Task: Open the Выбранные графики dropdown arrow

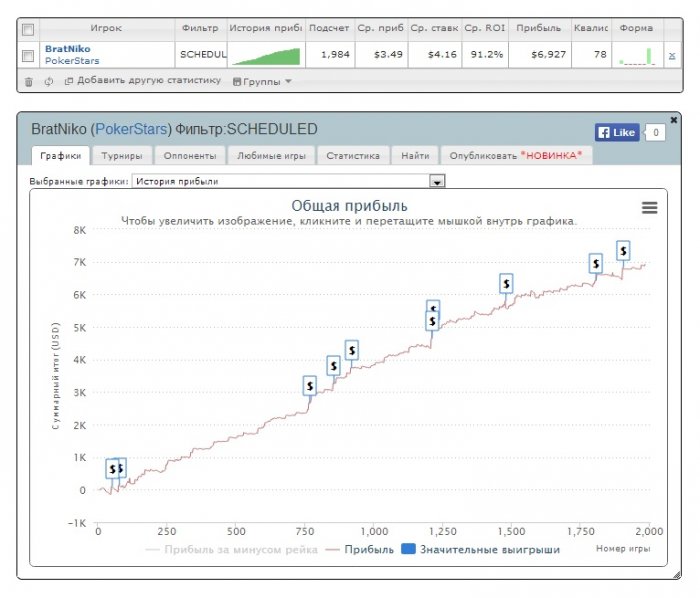Action: [x=437, y=181]
